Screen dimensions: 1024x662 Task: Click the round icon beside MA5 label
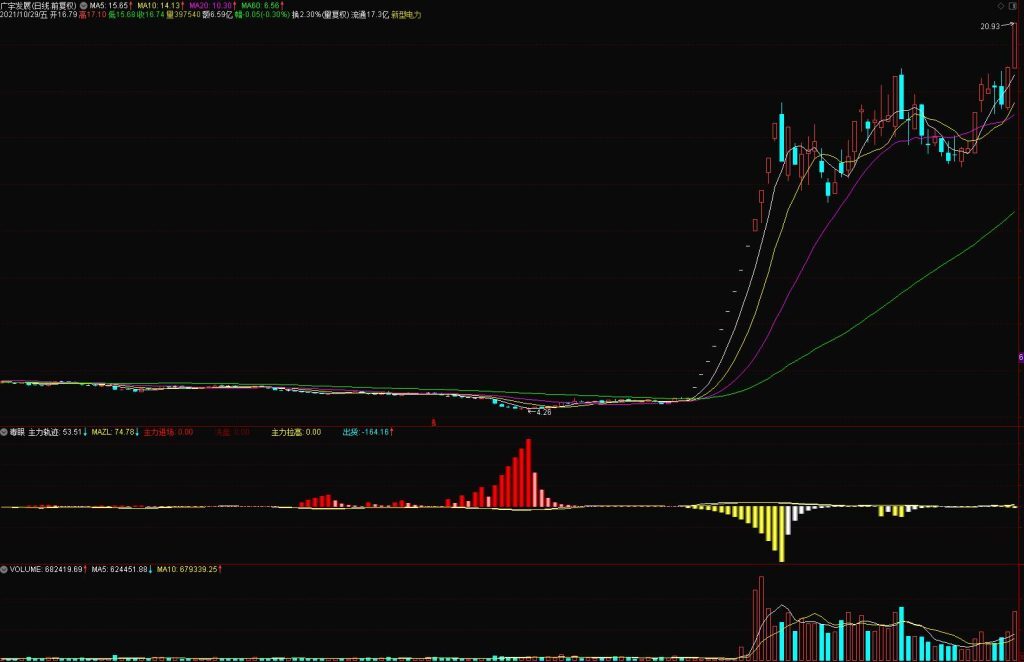click(x=83, y=5)
